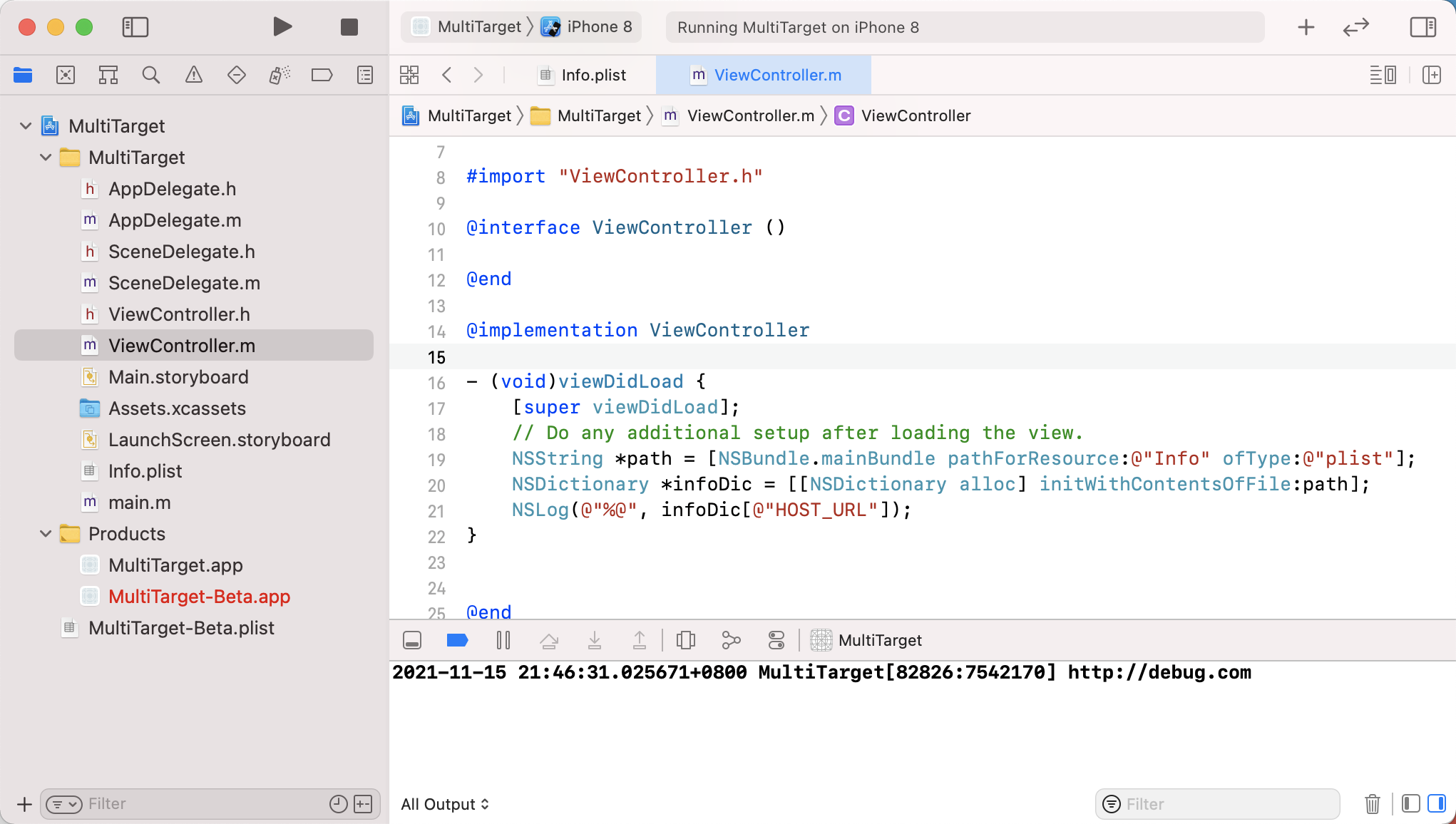Screen dimensions: 1456x824
Task: Show the Breakpoint navigator
Action: pyautogui.click(x=322, y=75)
